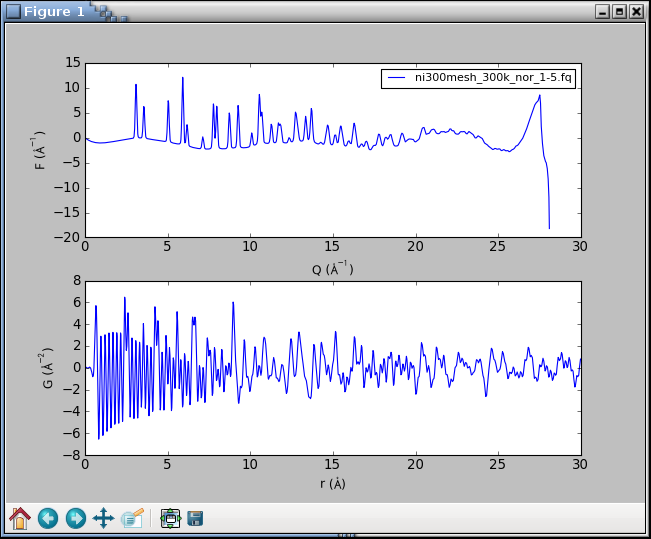Click the Figure 1 title bar text
The width and height of the screenshot is (651, 539).
54,11
